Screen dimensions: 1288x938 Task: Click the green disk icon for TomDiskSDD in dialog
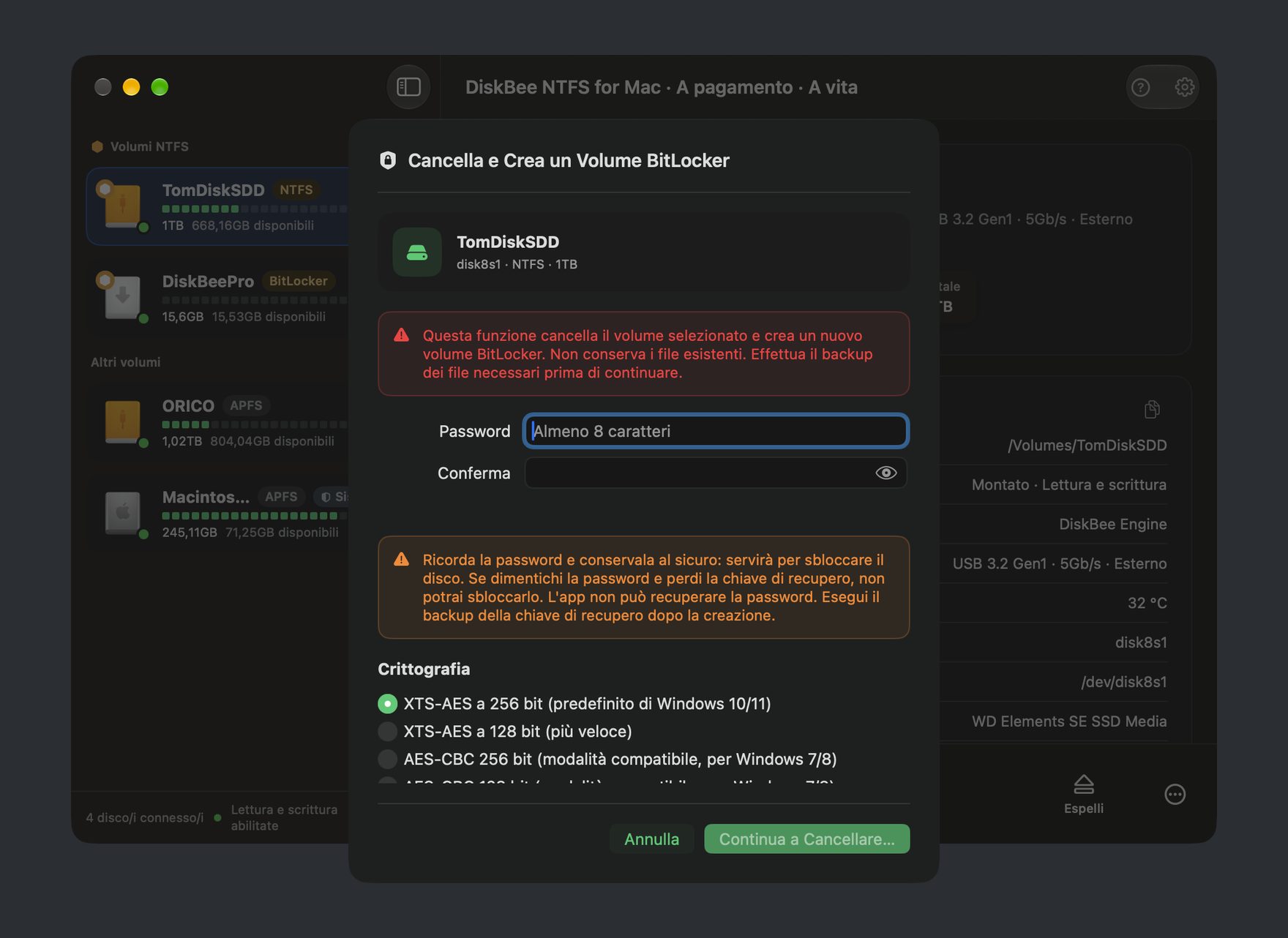point(417,252)
